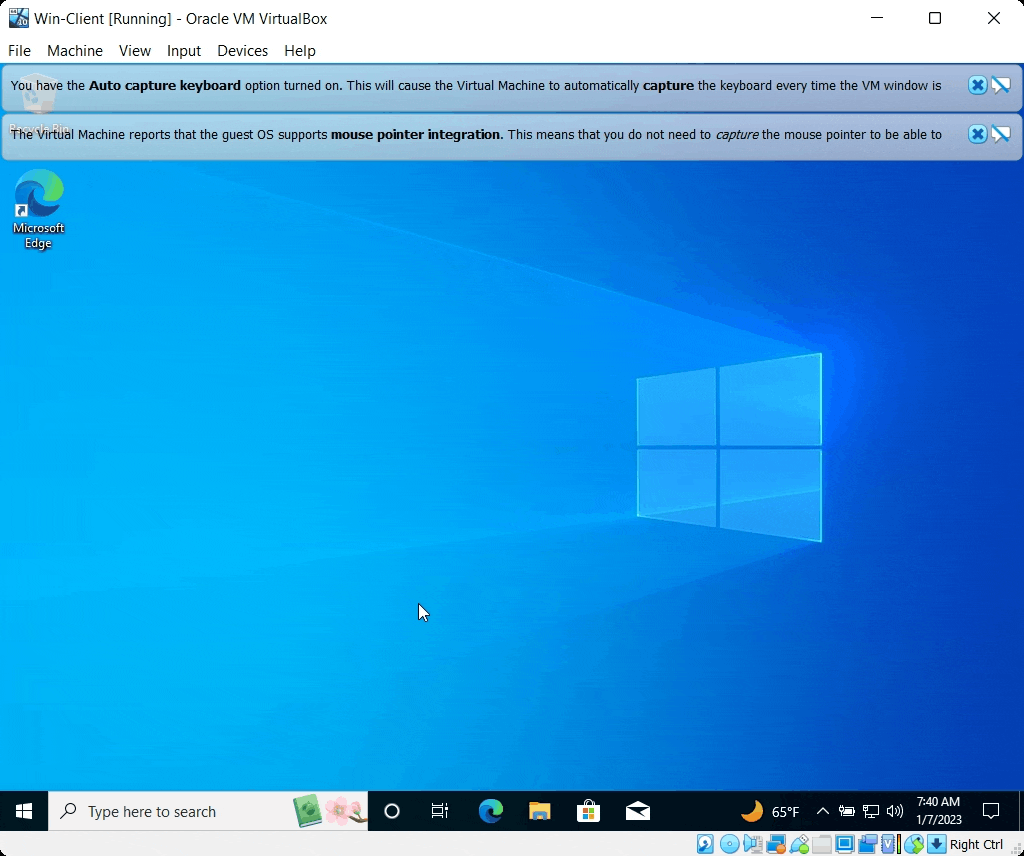Open the network tray icon
The width and height of the screenshot is (1024, 856).
coord(871,812)
